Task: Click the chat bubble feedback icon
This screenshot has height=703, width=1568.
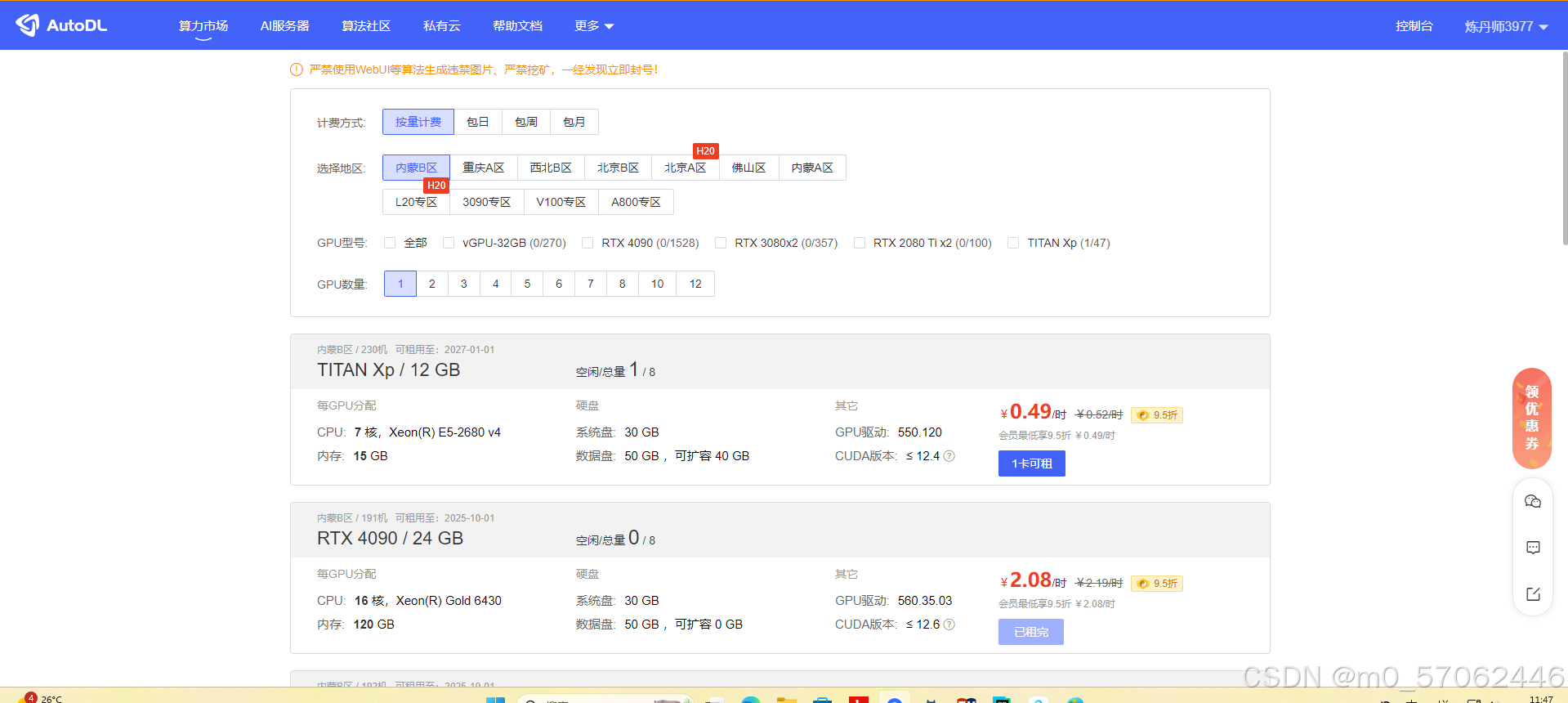Action: pyautogui.click(x=1533, y=548)
